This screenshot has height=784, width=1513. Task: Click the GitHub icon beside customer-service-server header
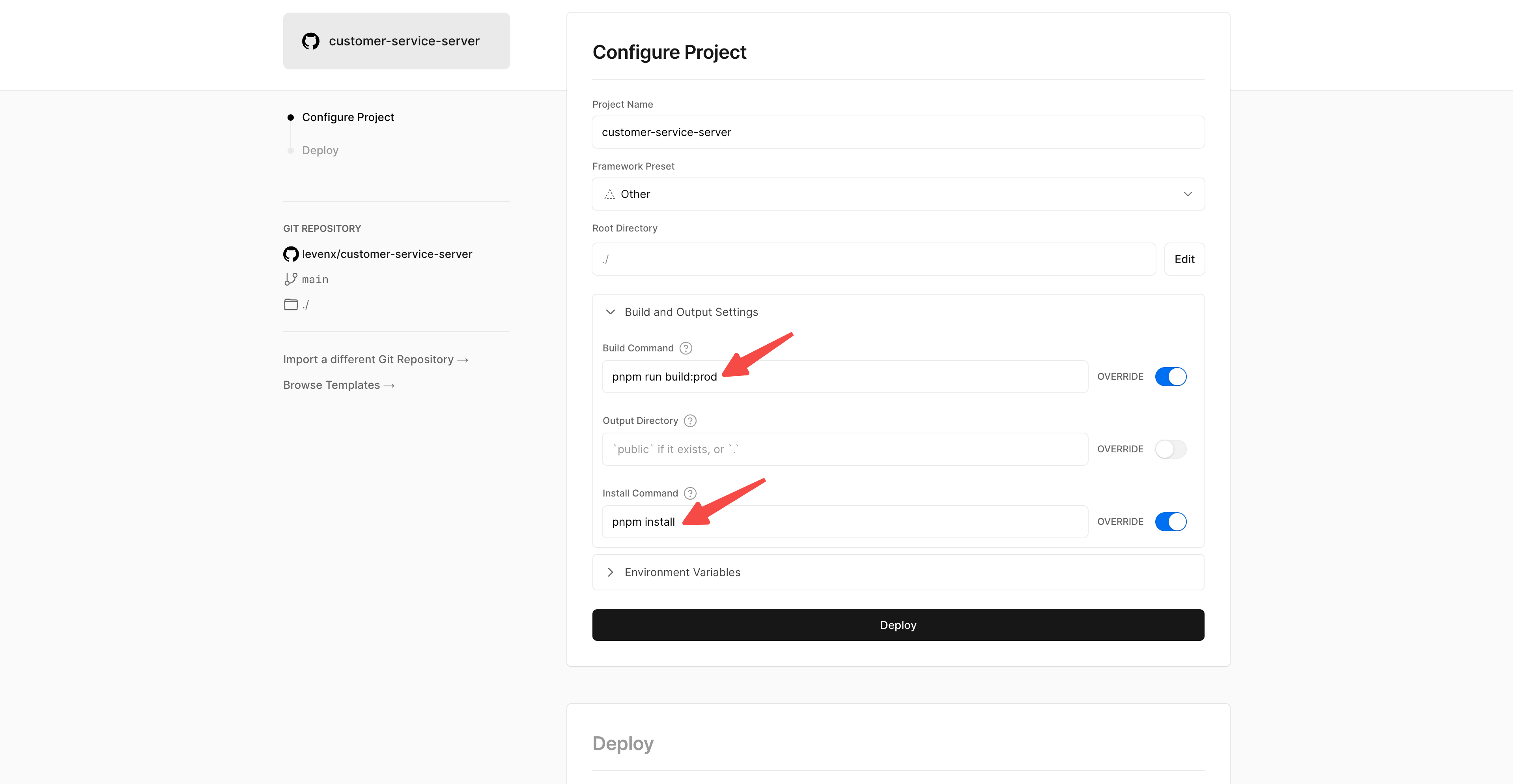pyautogui.click(x=311, y=41)
